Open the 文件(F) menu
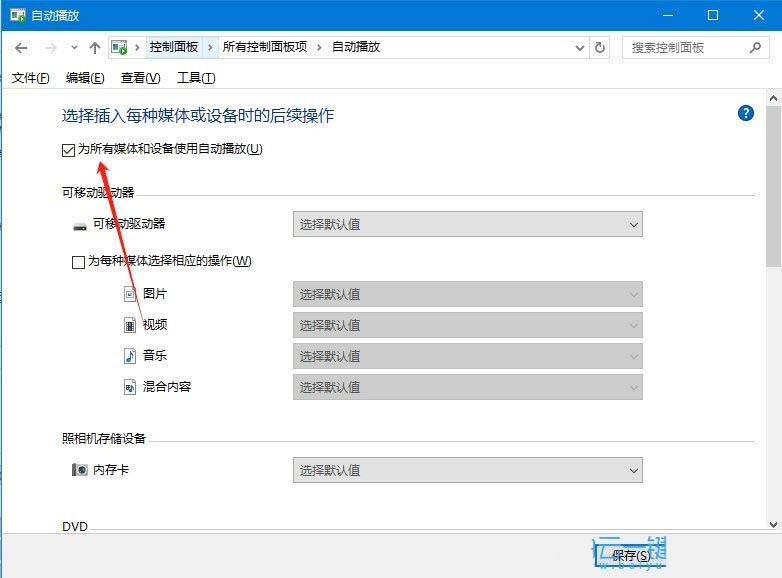Image resolution: width=782 pixels, height=578 pixels. click(31, 78)
